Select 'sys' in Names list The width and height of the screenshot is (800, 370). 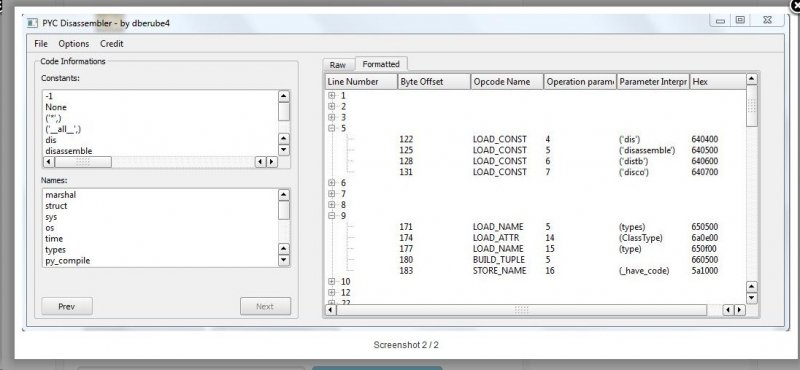51,217
